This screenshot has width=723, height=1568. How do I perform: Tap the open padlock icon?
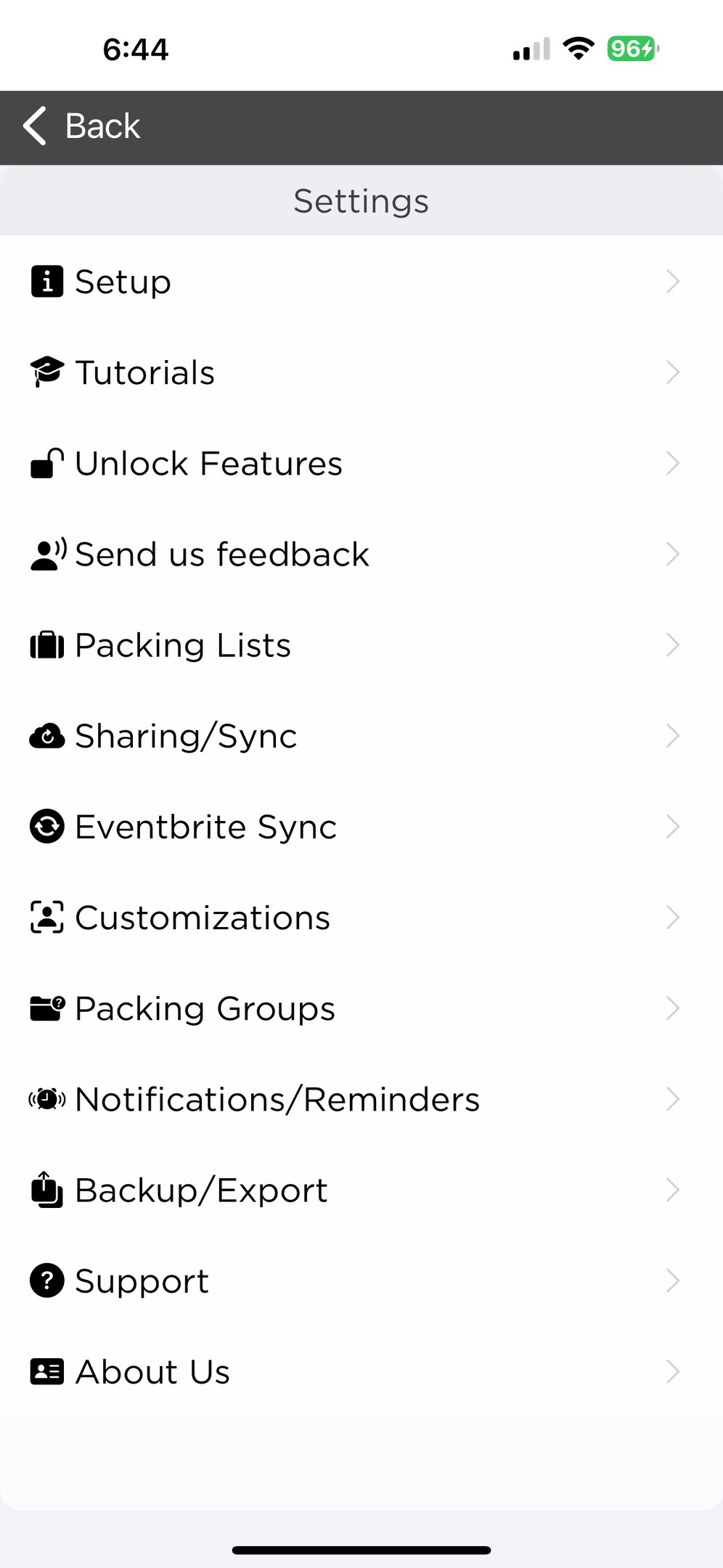click(47, 463)
